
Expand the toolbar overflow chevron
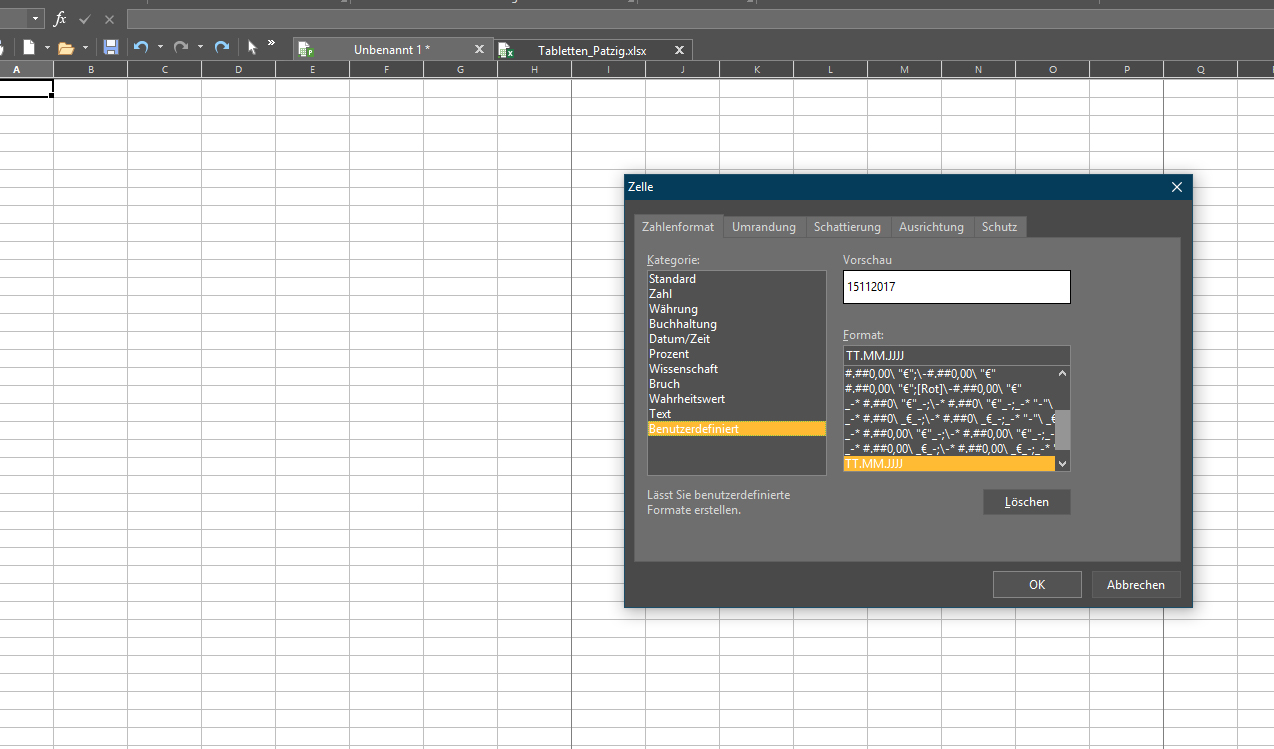click(x=271, y=44)
